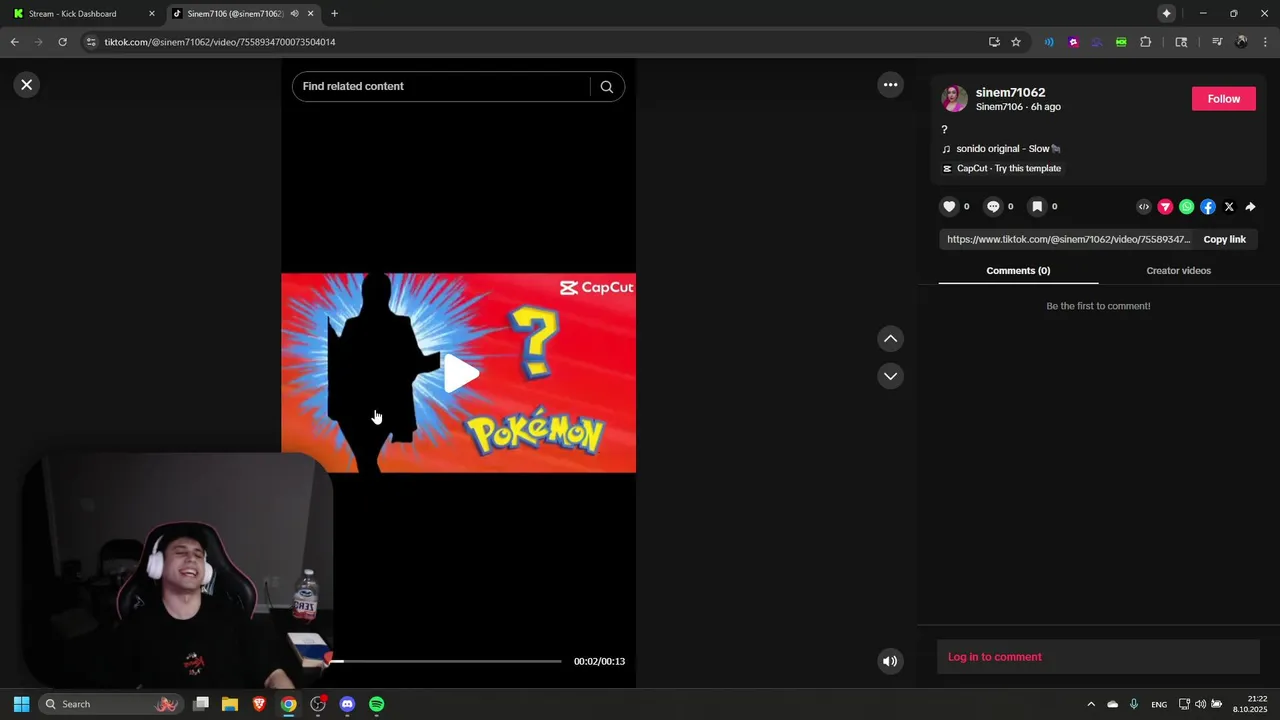Share the video on X
The height and width of the screenshot is (720, 1280).
[x=1229, y=207]
